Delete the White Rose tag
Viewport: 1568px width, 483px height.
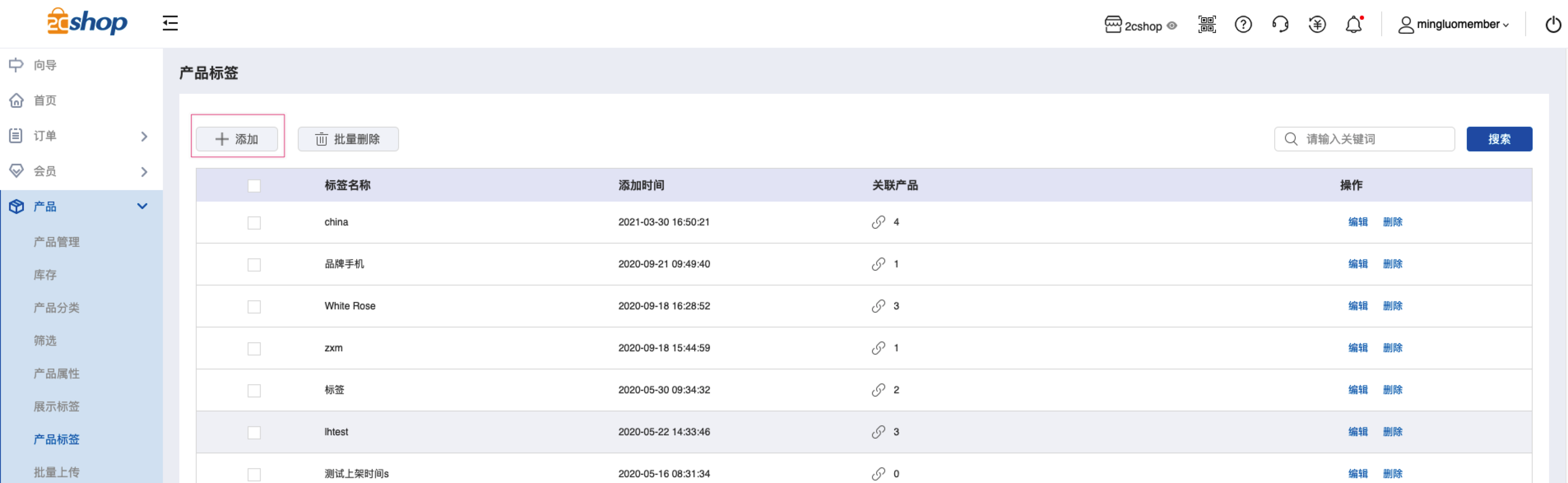point(1393,307)
